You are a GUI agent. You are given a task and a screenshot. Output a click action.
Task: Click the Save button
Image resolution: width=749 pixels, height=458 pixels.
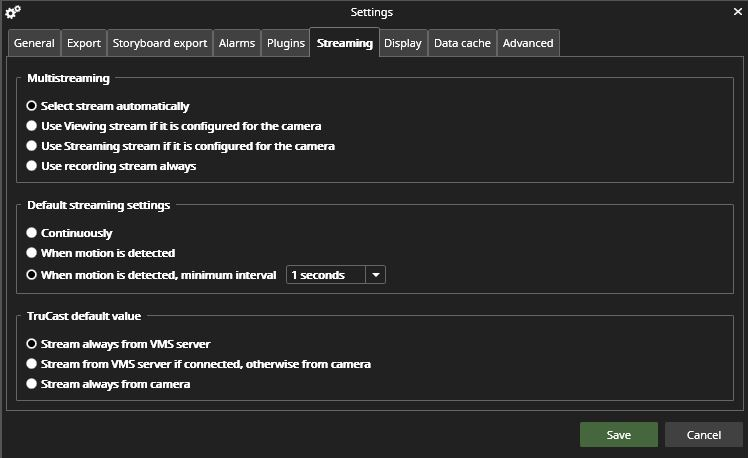coord(618,435)
